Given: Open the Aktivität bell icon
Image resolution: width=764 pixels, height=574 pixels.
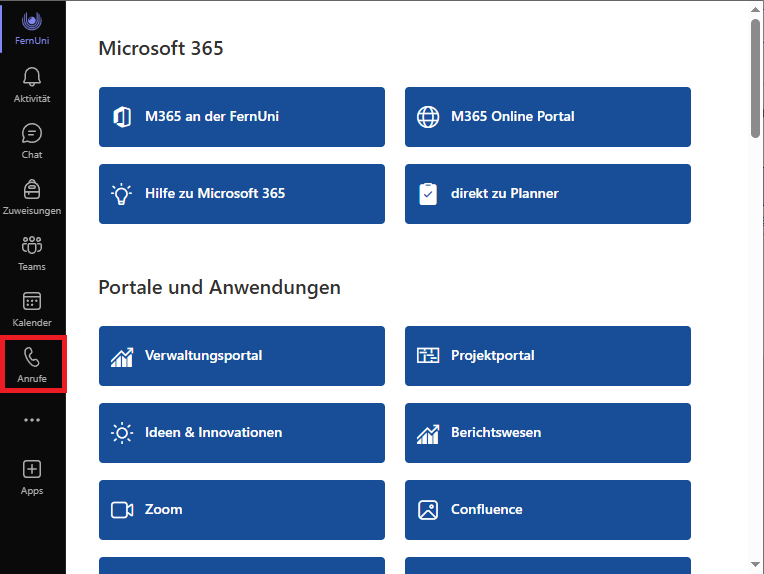Looking at the screenshot, I should pos(32,84).
